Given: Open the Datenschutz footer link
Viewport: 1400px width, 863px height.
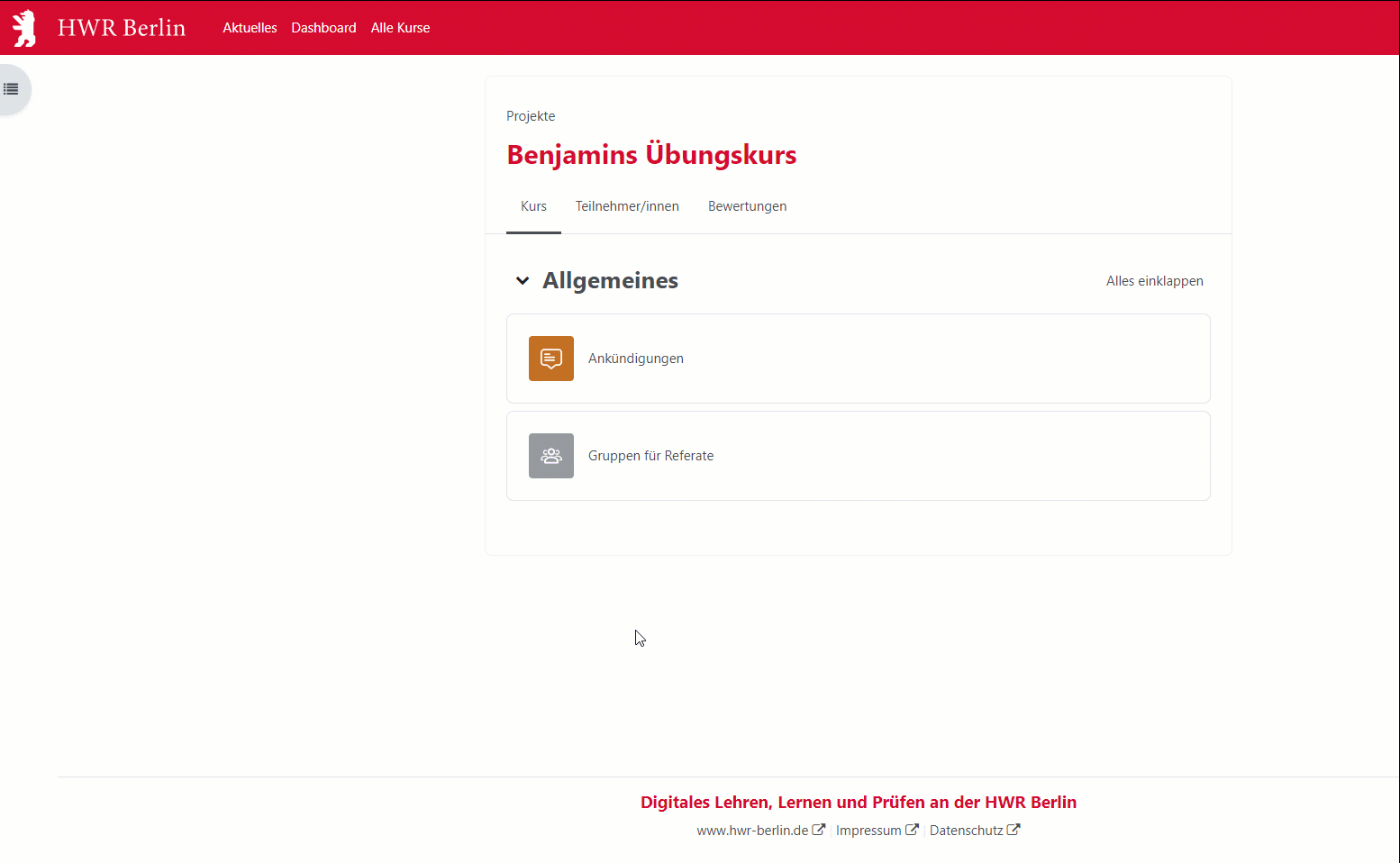Looking at the screenshot, I should tap(966, 829).
